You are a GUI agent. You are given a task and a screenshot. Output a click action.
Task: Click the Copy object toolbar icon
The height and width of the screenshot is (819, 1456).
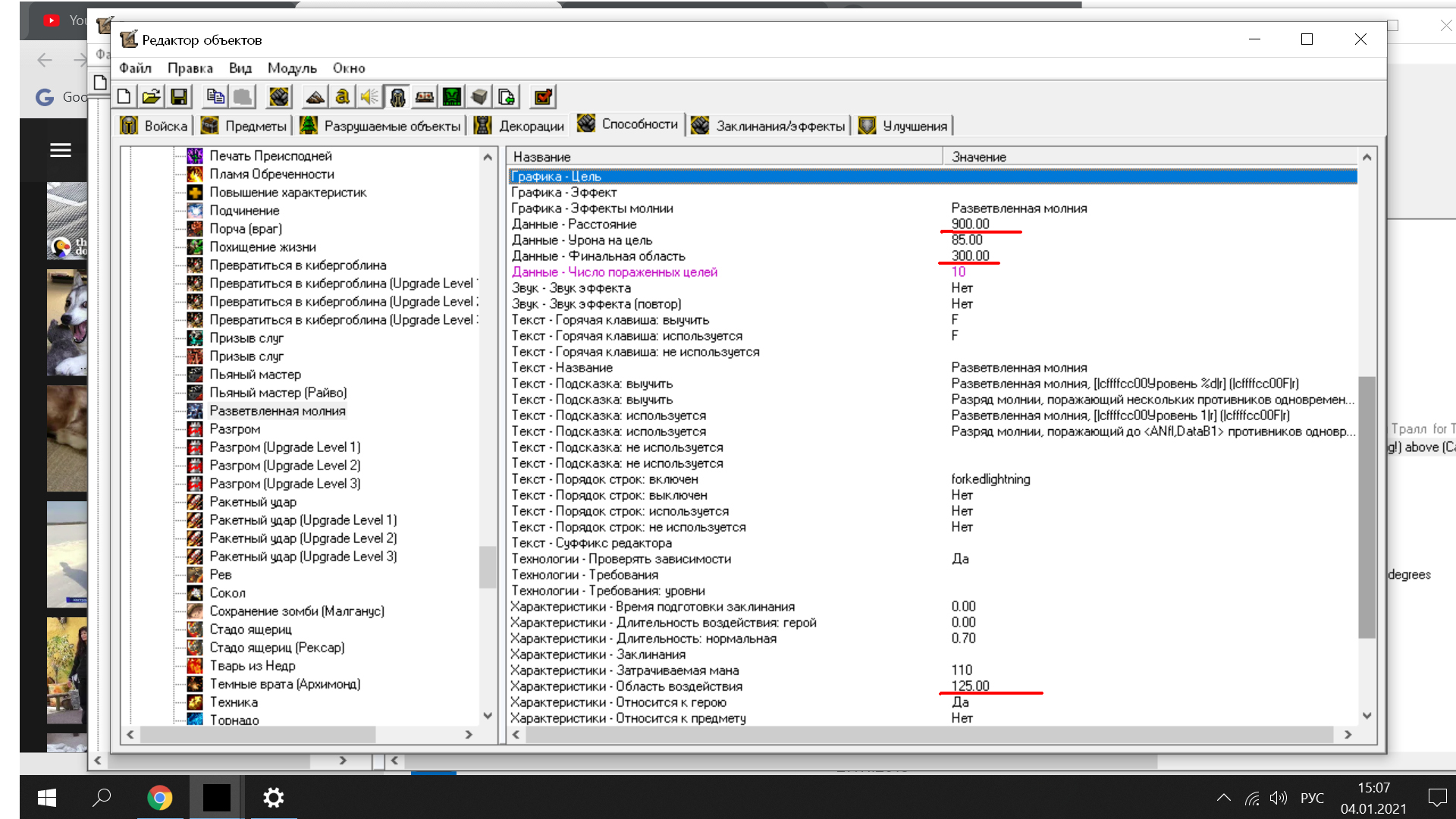[x=215, y=97]
